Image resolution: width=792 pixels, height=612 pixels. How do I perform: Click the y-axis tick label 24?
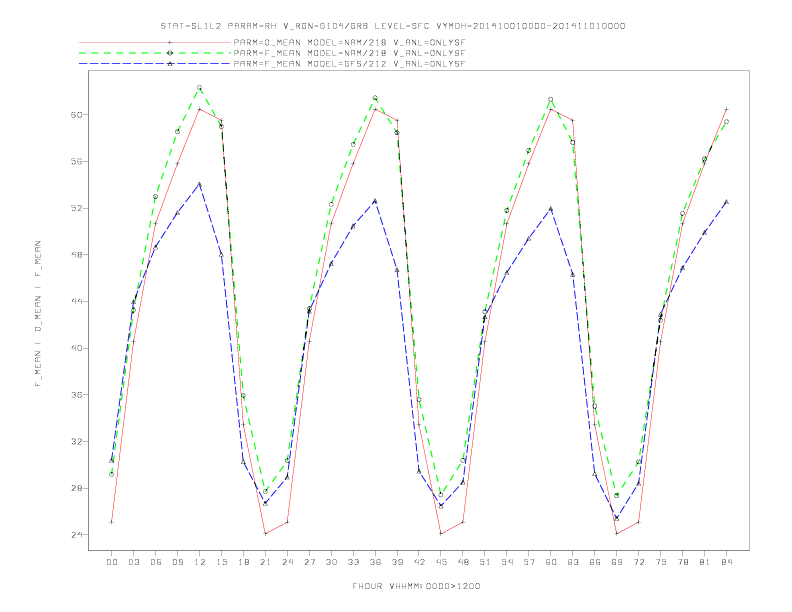point(76,535)
